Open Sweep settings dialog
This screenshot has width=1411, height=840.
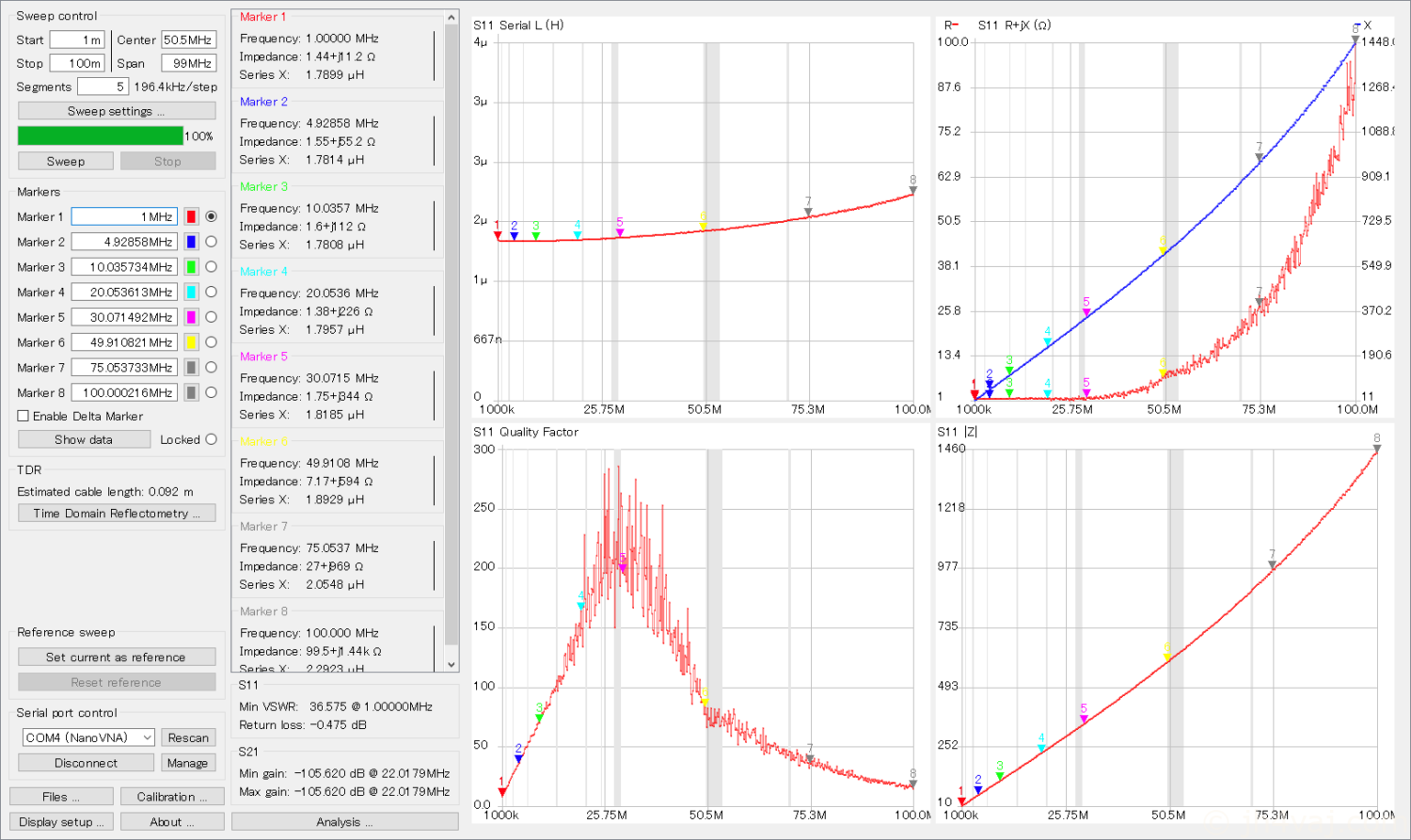click(x=117, y=111)
